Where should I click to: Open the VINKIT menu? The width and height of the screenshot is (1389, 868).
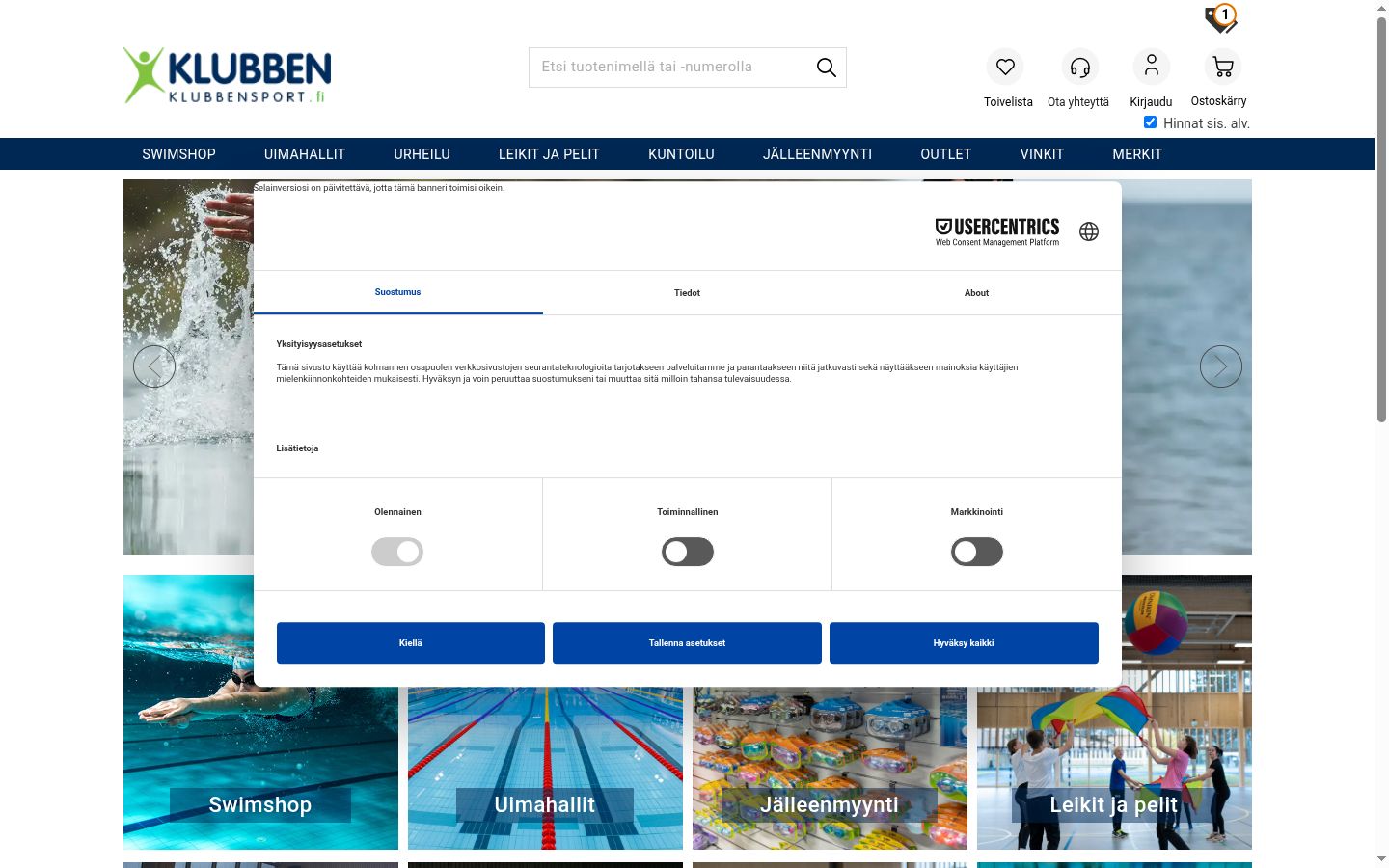[1042, 154]
